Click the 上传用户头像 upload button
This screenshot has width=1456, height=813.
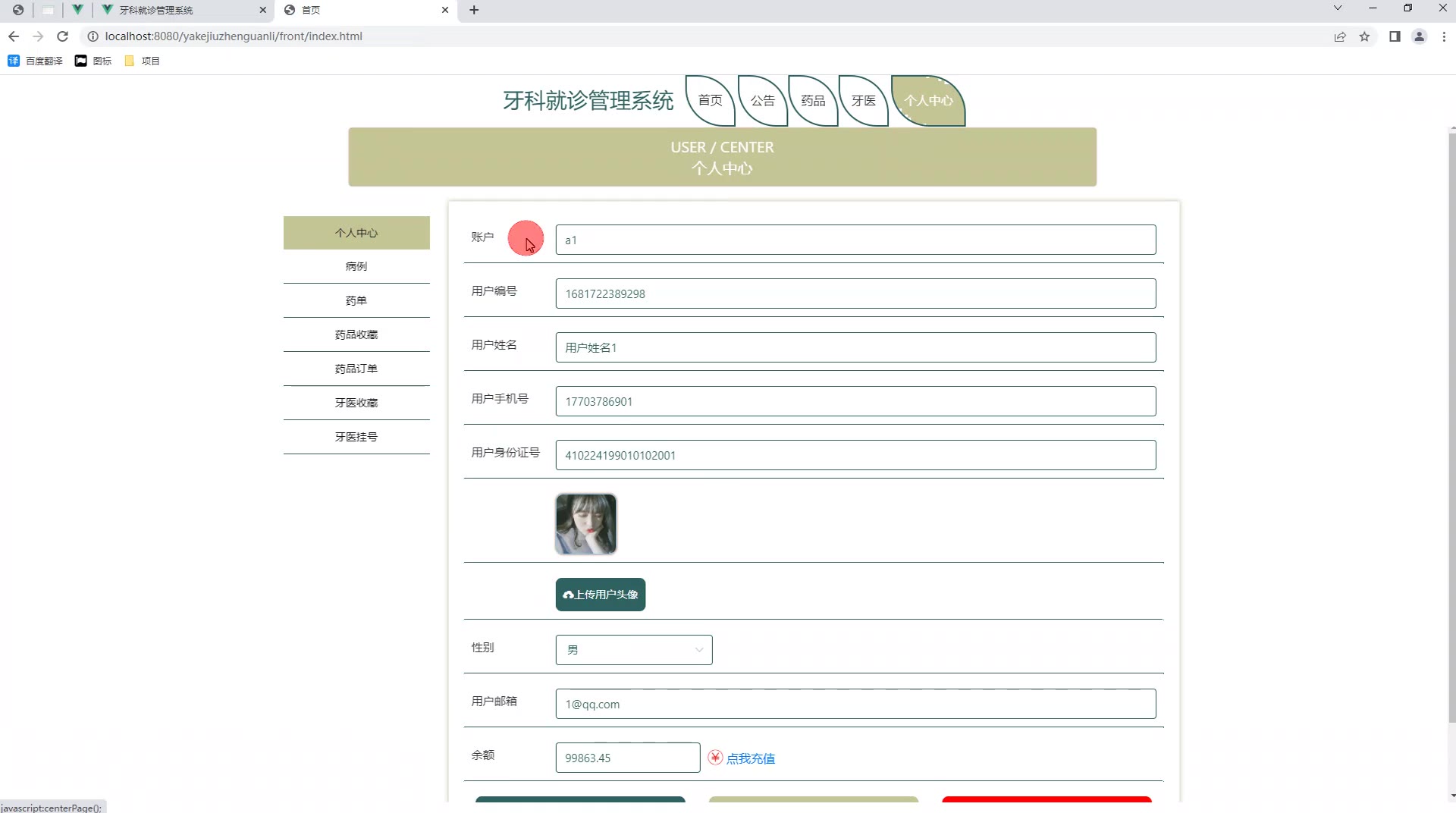[601, 595]
